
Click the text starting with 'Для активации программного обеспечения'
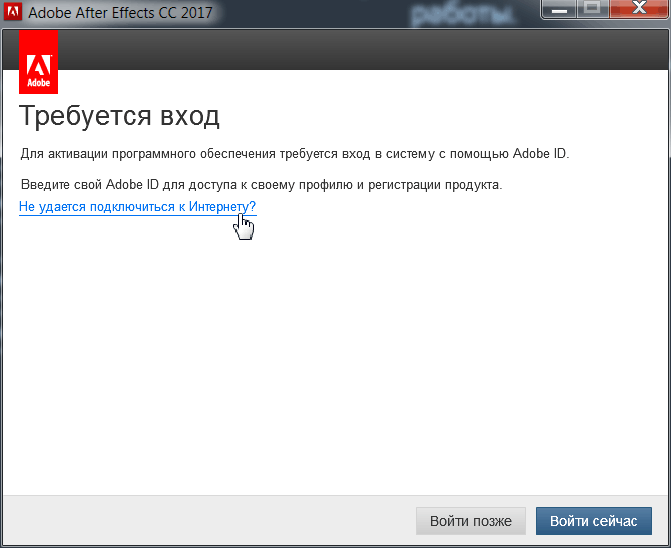pyautogui.click(x=295, y=154)
